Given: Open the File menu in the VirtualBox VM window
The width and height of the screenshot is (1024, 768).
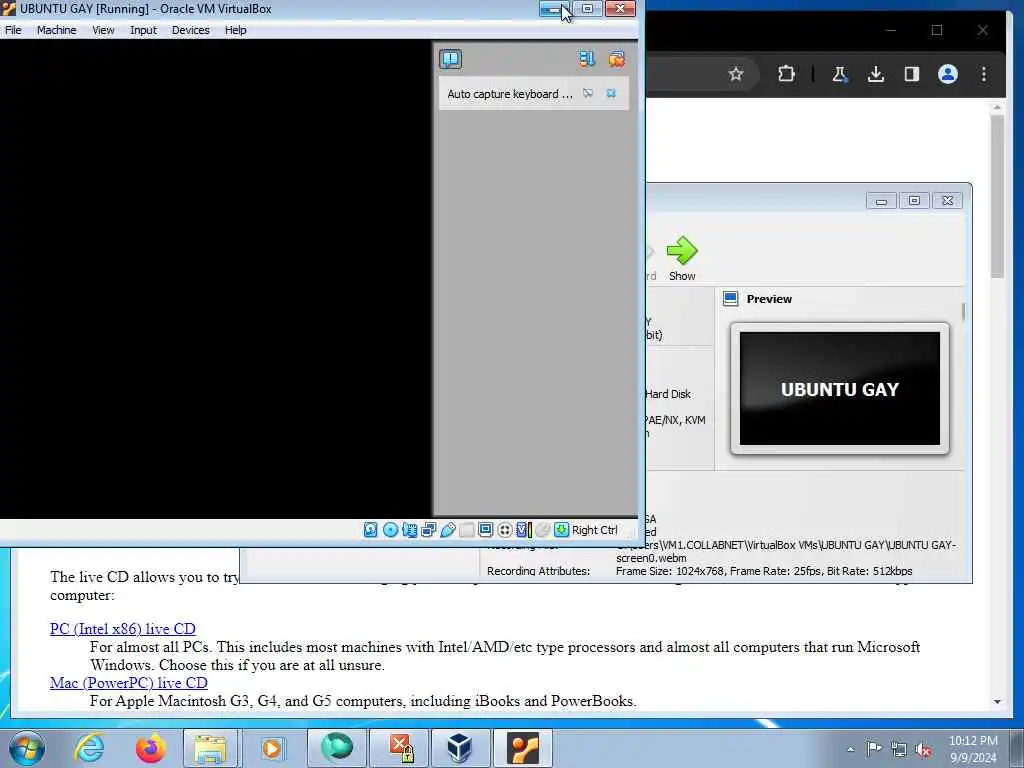Looking at the screenshot, I should pos(13,30).
